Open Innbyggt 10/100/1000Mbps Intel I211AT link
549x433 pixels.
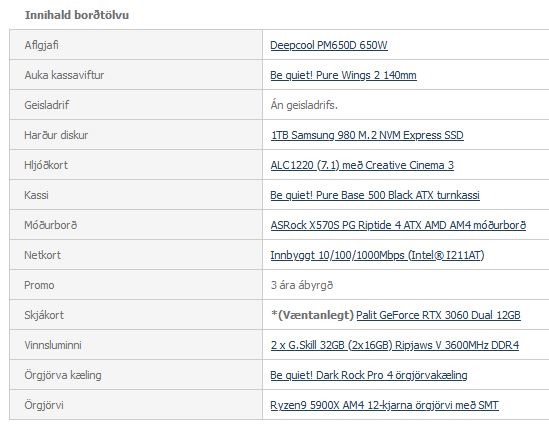(377, 255)
